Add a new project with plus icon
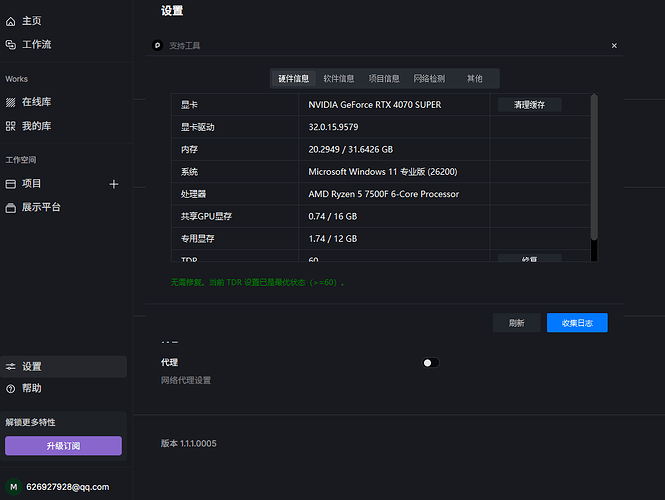This screenshot has width=665, height=500. pos(114,184)
